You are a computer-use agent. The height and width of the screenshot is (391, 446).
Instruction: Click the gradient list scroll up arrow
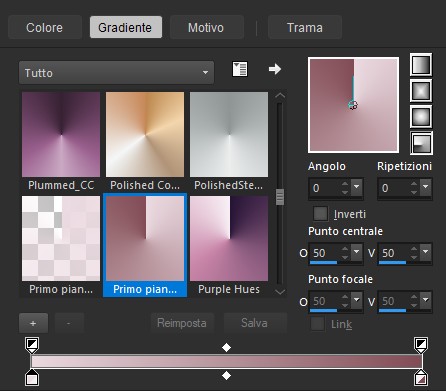point(280,96)
